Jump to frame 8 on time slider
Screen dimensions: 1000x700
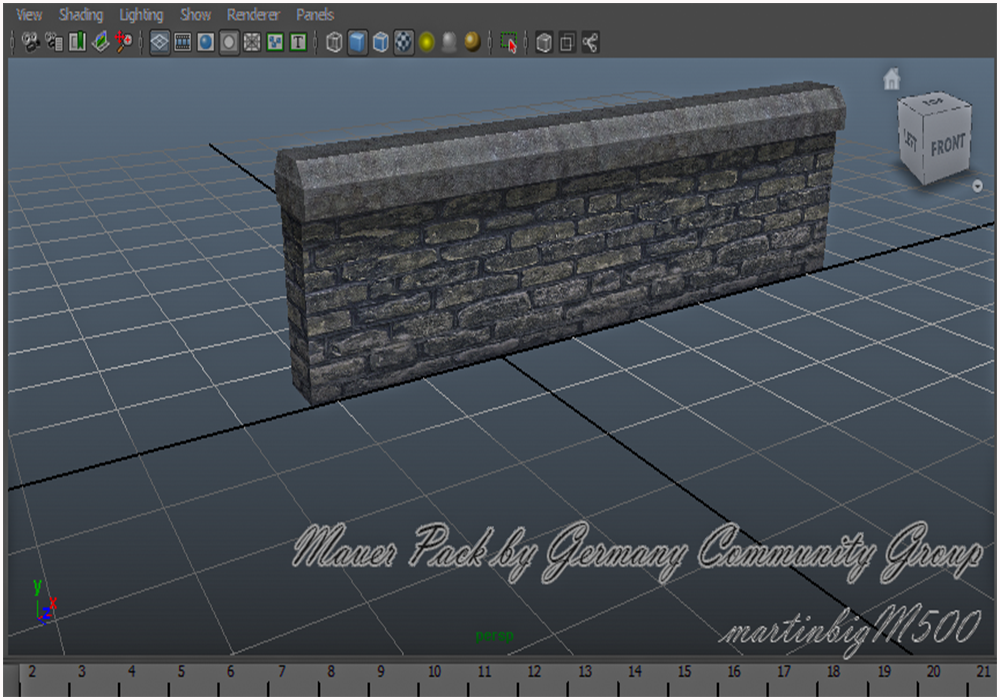331,671
